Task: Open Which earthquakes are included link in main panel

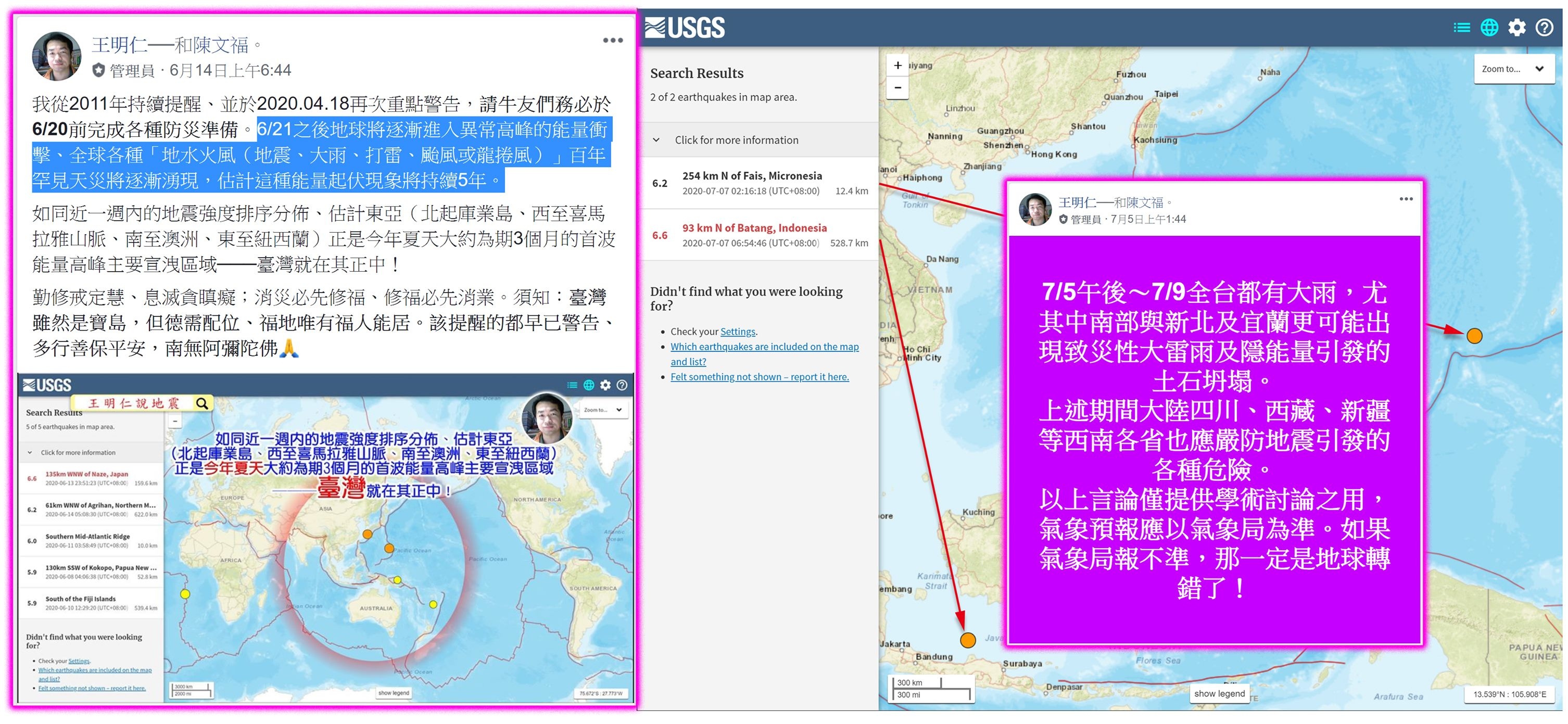Action: pyautogui.click(x=764, y=353)
